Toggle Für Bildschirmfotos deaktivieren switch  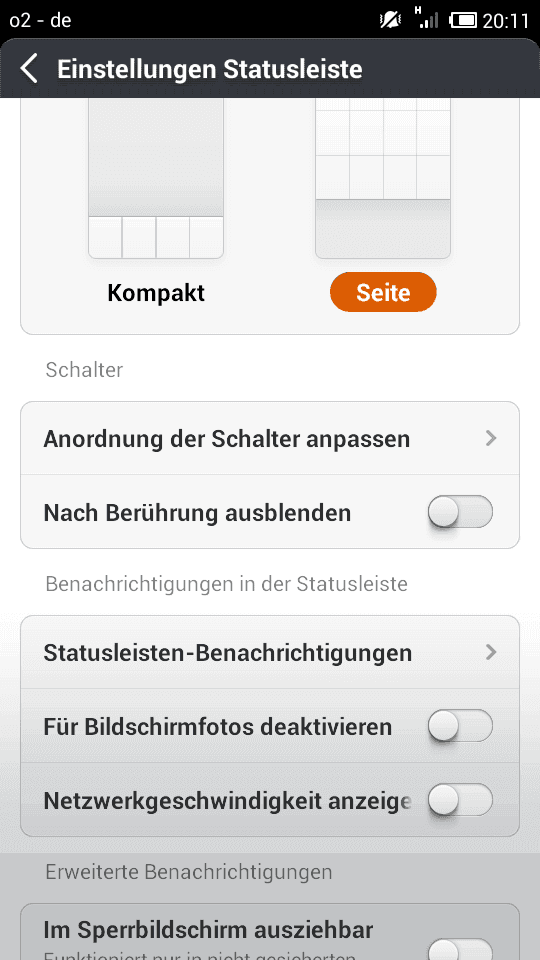(460, 726)
